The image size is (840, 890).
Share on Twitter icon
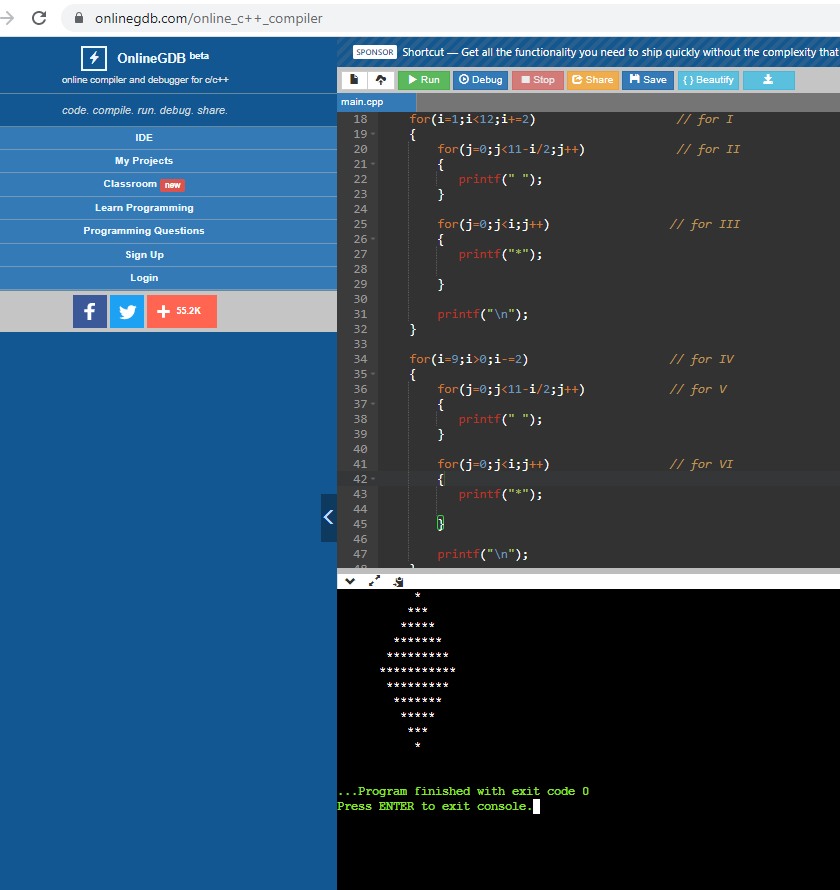click(x=127, y=312)
